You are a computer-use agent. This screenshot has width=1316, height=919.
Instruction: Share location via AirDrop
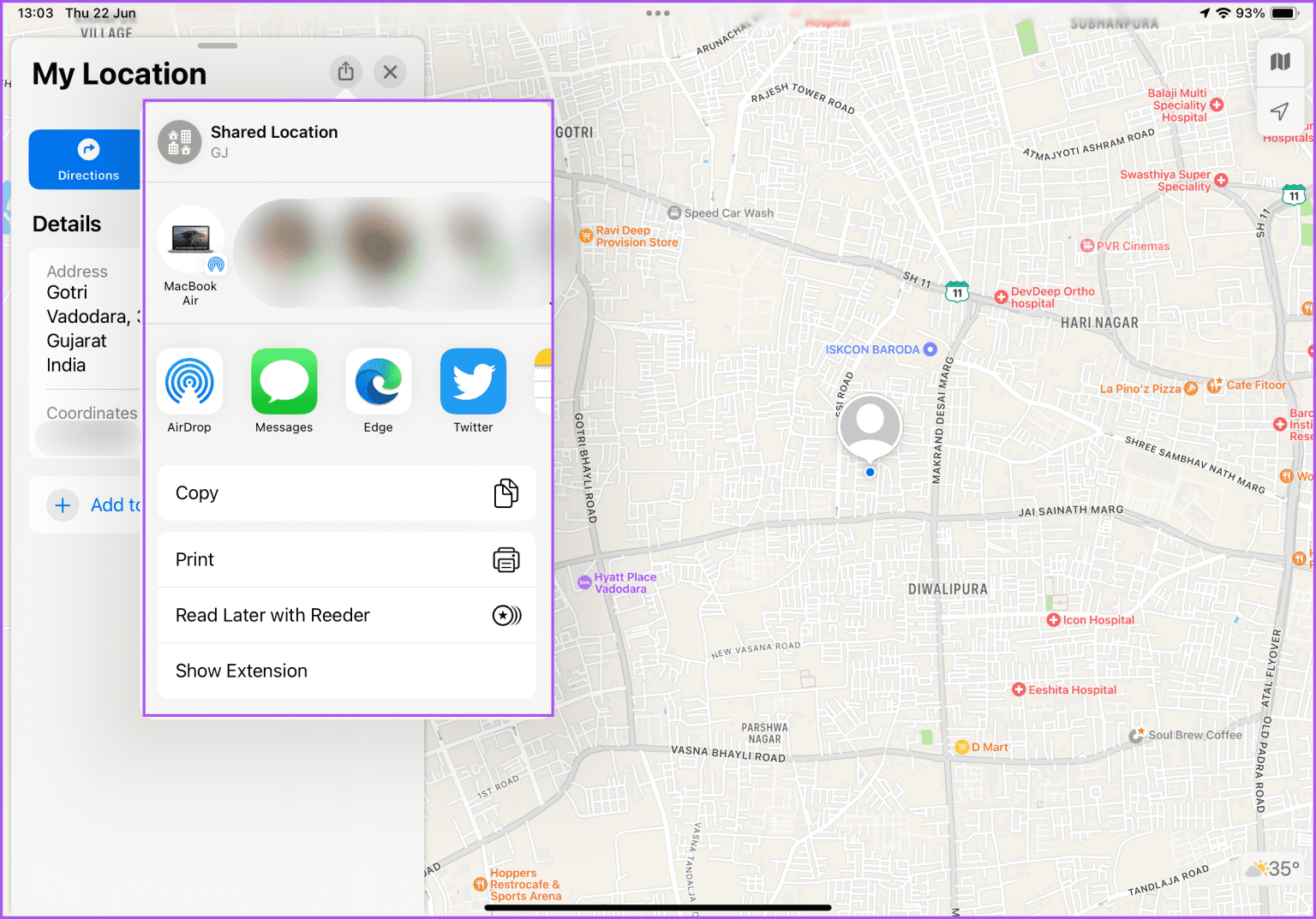tap(189, 391)
